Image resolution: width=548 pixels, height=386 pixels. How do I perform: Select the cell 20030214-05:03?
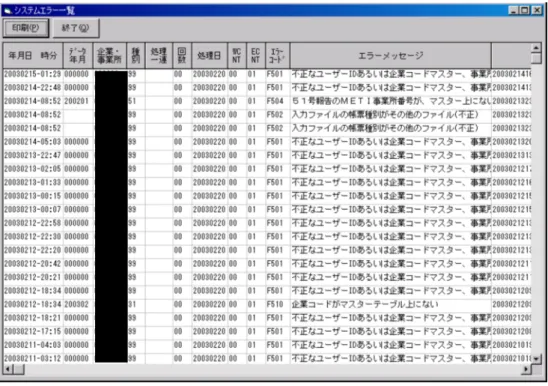click(33, 142)
